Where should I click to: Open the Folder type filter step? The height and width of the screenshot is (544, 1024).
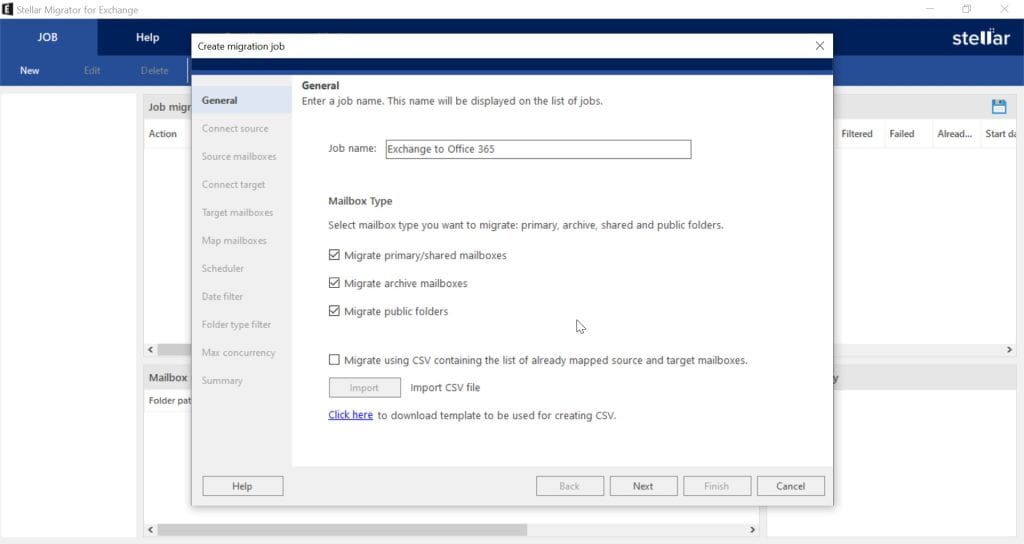tap(236, 325)
